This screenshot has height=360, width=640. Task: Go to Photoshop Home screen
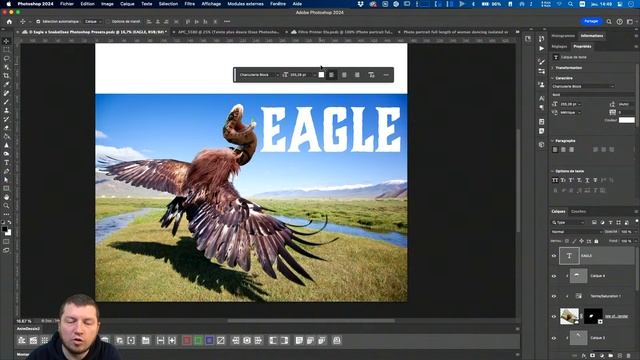(x=9, y=21)
